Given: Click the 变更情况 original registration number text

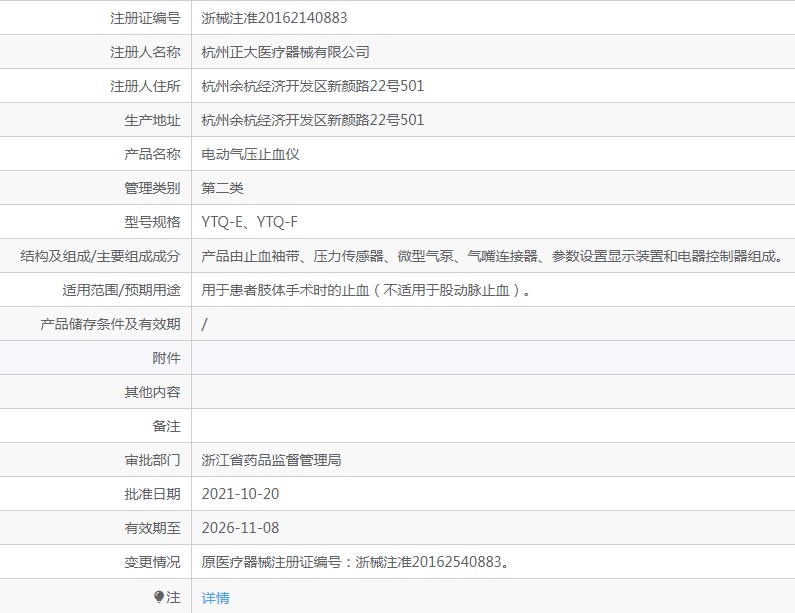Looking at the screenshot, I should coord(355,561).
